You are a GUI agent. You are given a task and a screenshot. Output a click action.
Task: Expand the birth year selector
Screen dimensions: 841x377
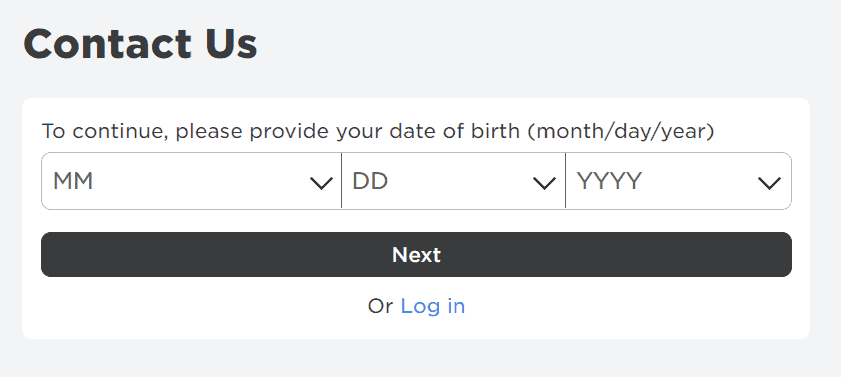(678, 181)
